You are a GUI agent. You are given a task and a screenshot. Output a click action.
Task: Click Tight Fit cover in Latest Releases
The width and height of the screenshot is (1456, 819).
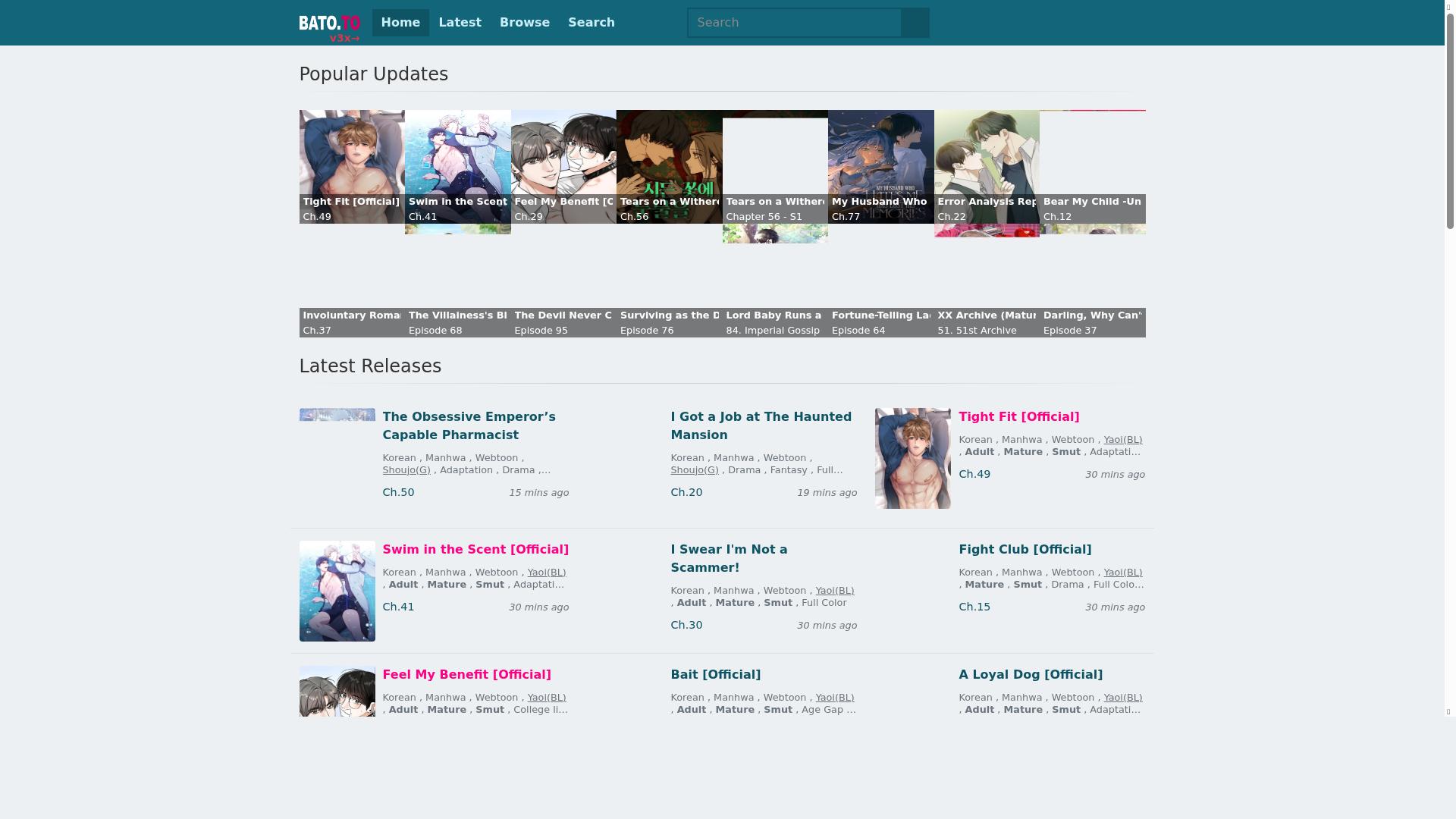tap(912, 458)
